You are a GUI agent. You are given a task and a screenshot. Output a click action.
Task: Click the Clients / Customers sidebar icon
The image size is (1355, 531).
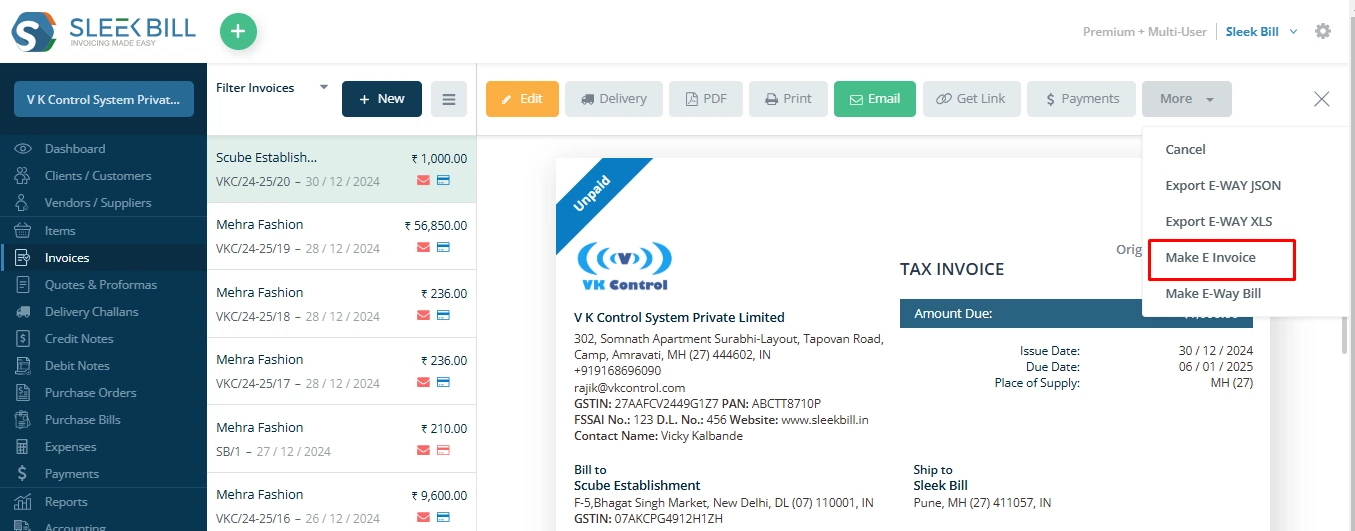pos(23,176)
